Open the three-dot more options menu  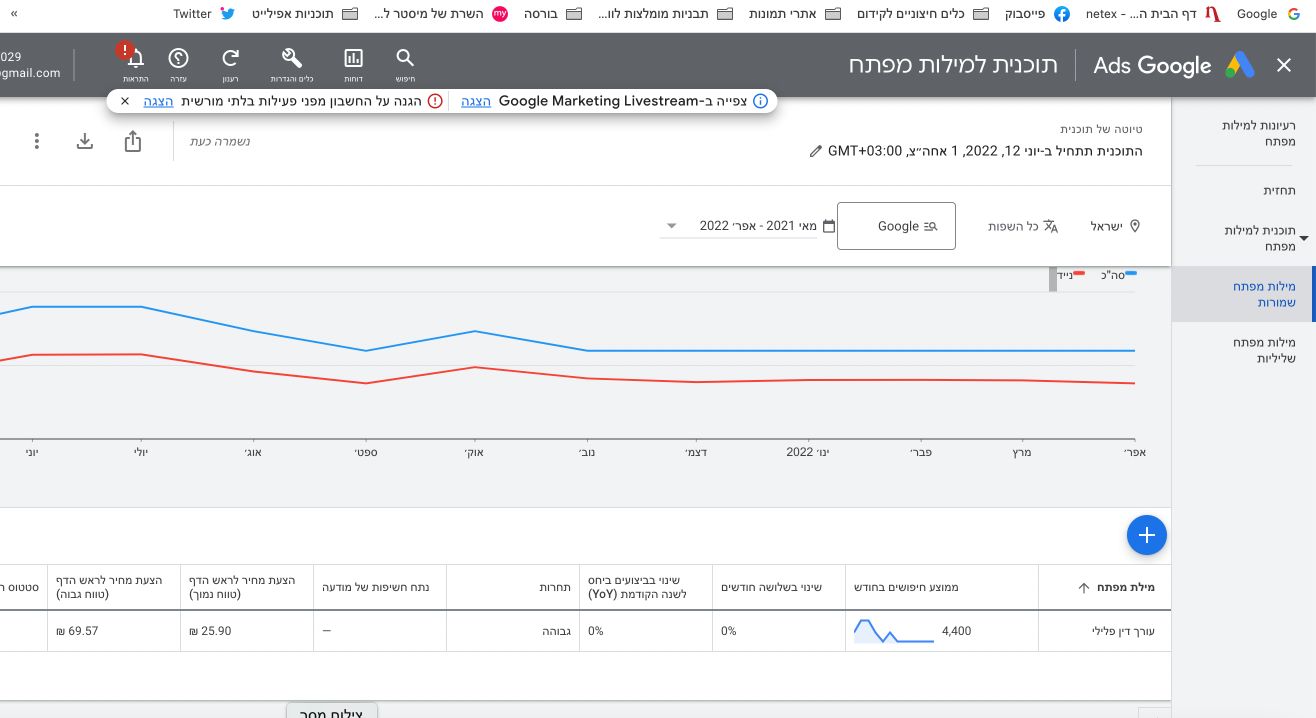pos(37,141)
